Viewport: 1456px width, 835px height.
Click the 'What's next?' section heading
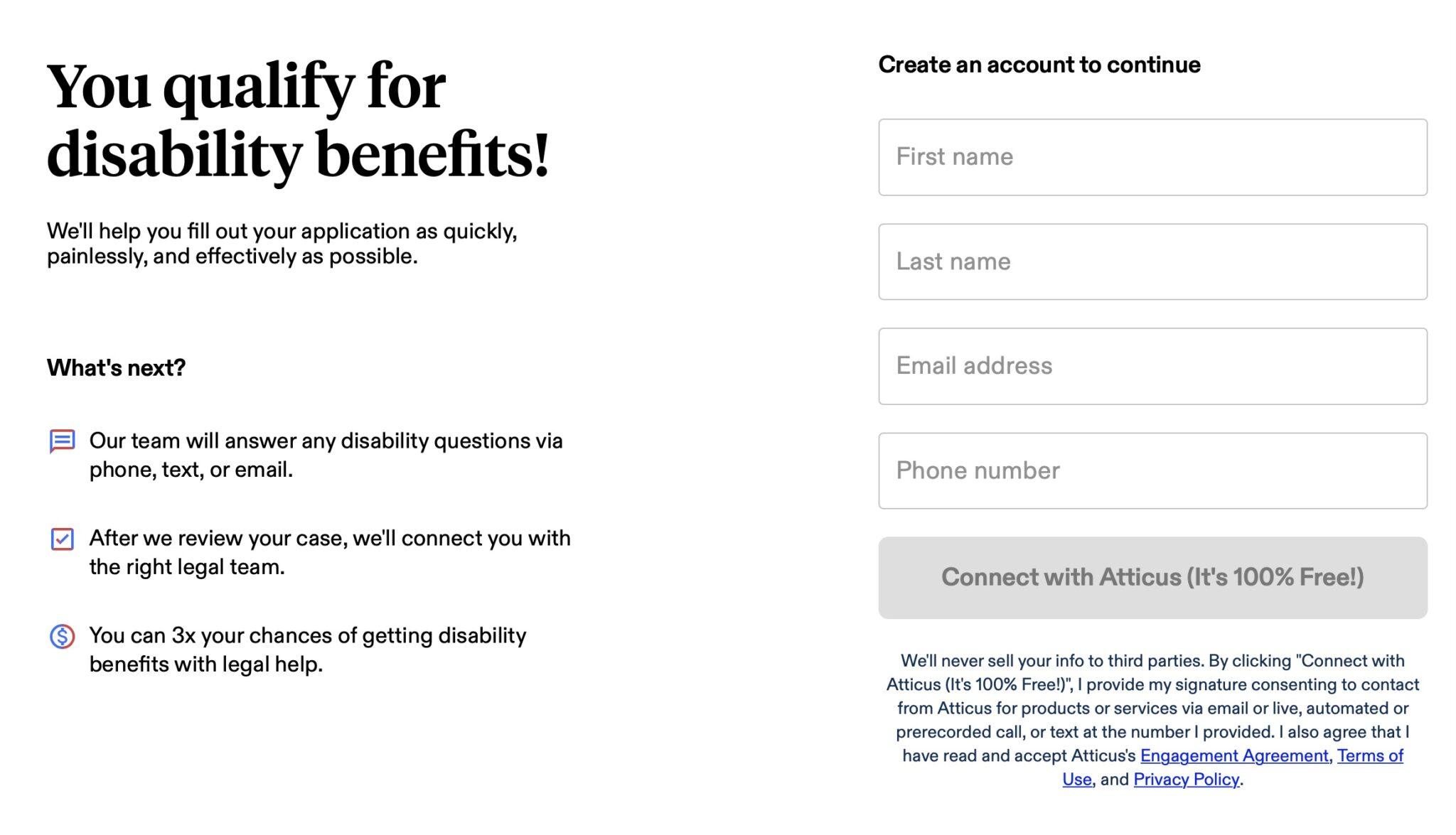[115, 368]
